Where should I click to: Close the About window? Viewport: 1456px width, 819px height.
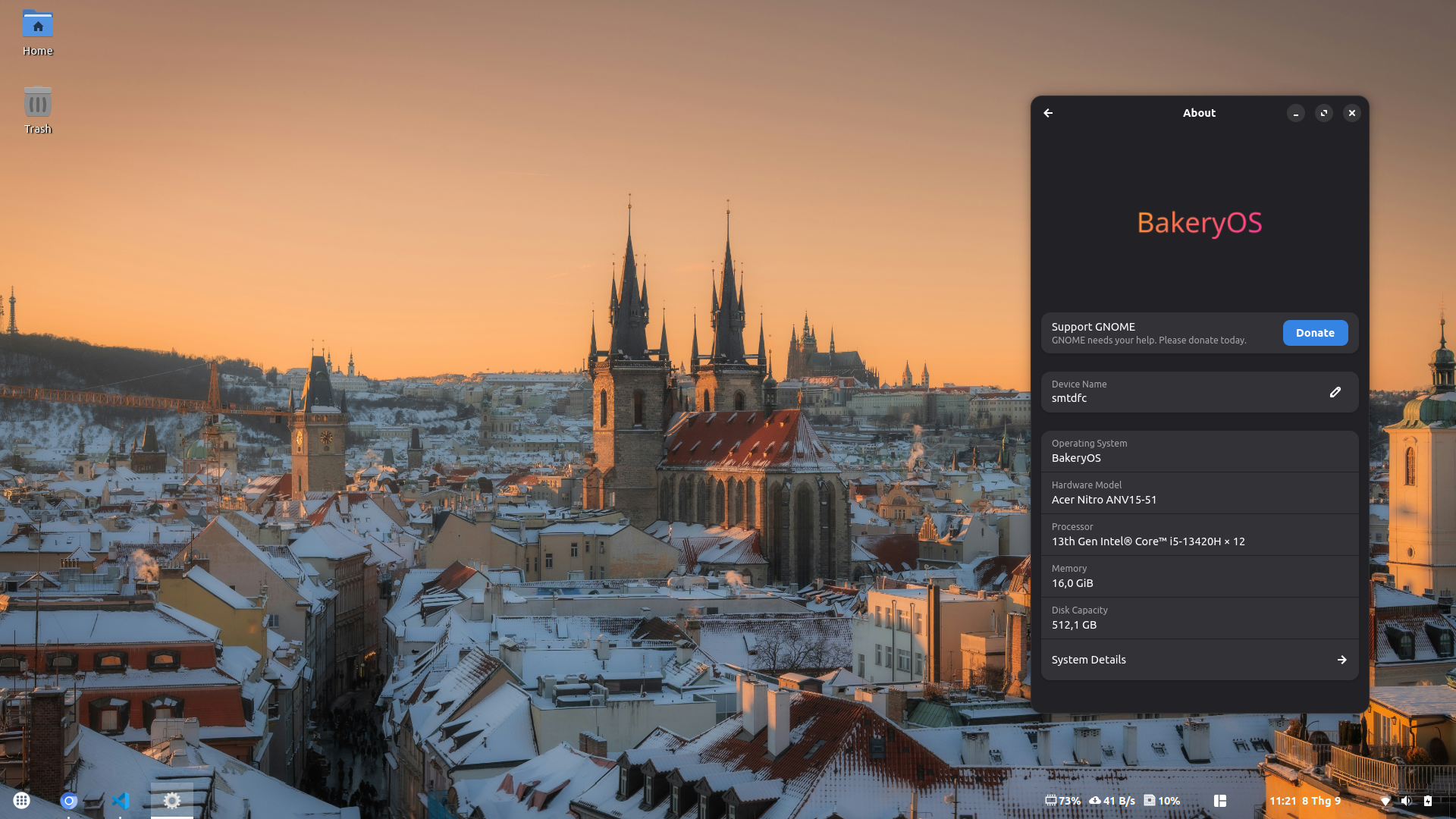[1352, 113]
